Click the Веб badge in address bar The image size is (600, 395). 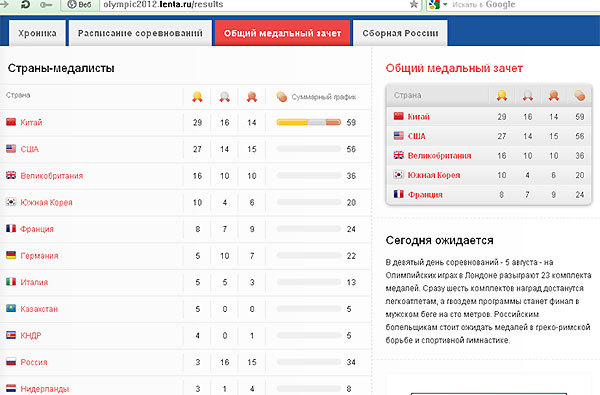click(79, 5)
